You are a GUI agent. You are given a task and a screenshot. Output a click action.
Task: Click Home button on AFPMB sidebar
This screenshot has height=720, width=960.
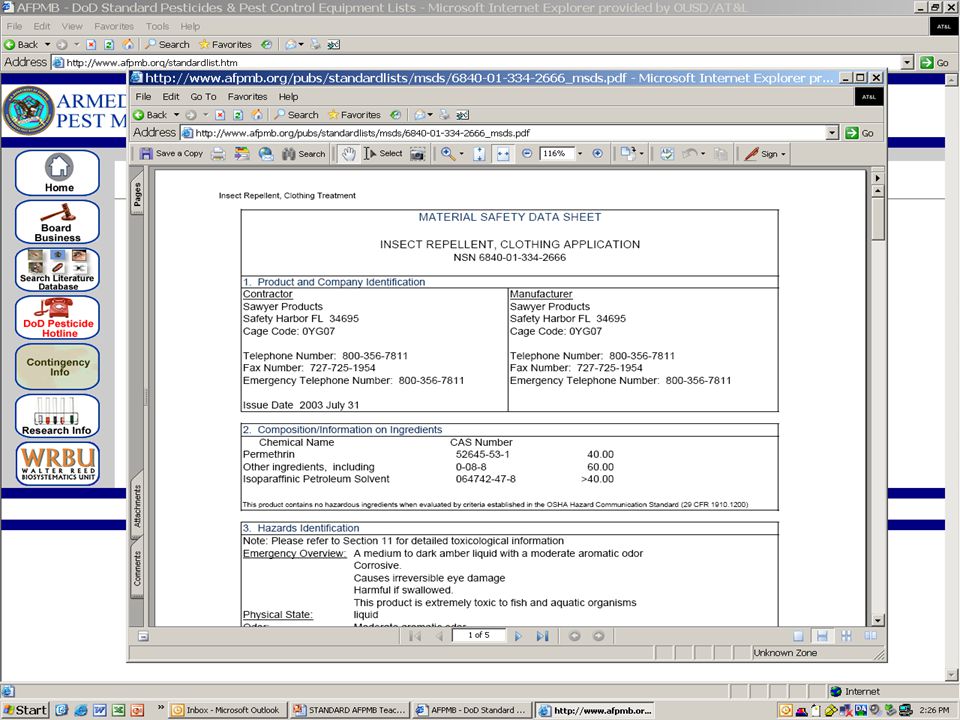coord(58,173)
